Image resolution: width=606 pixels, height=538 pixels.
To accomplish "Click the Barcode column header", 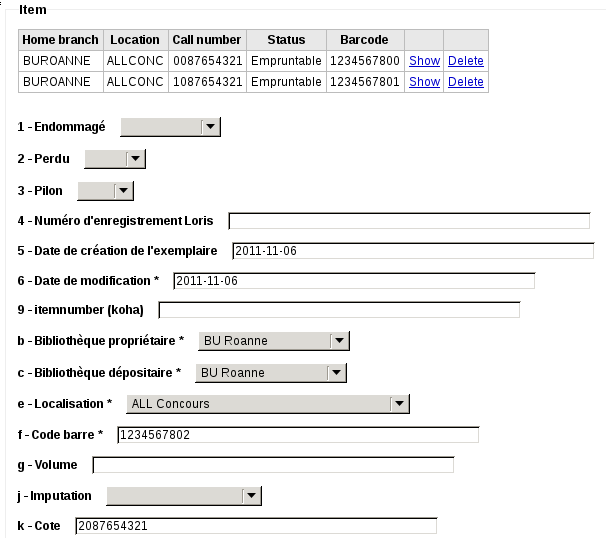I will pos(364,40).
